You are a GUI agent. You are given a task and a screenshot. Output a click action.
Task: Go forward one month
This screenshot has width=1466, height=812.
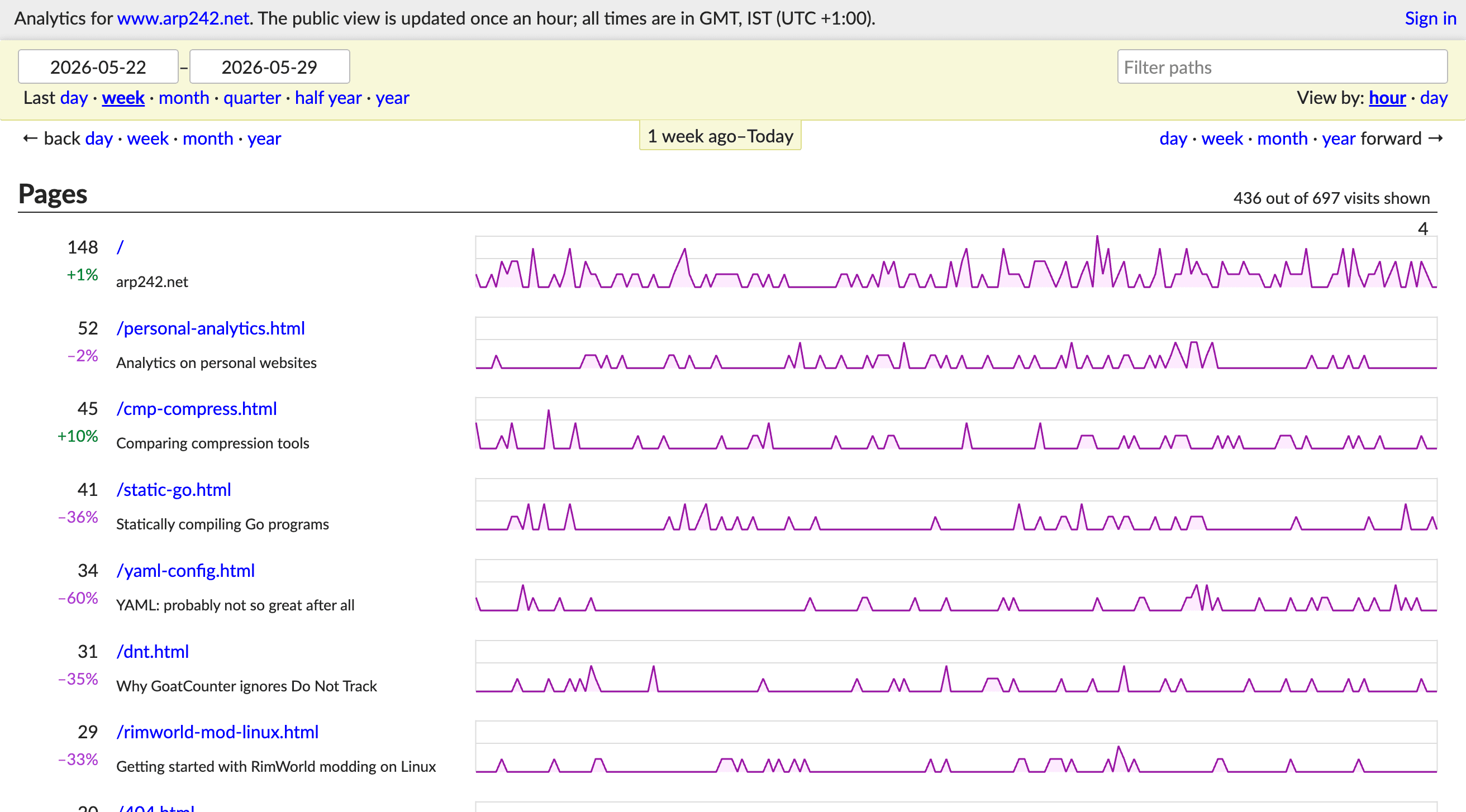click(x=1282, y=138)
